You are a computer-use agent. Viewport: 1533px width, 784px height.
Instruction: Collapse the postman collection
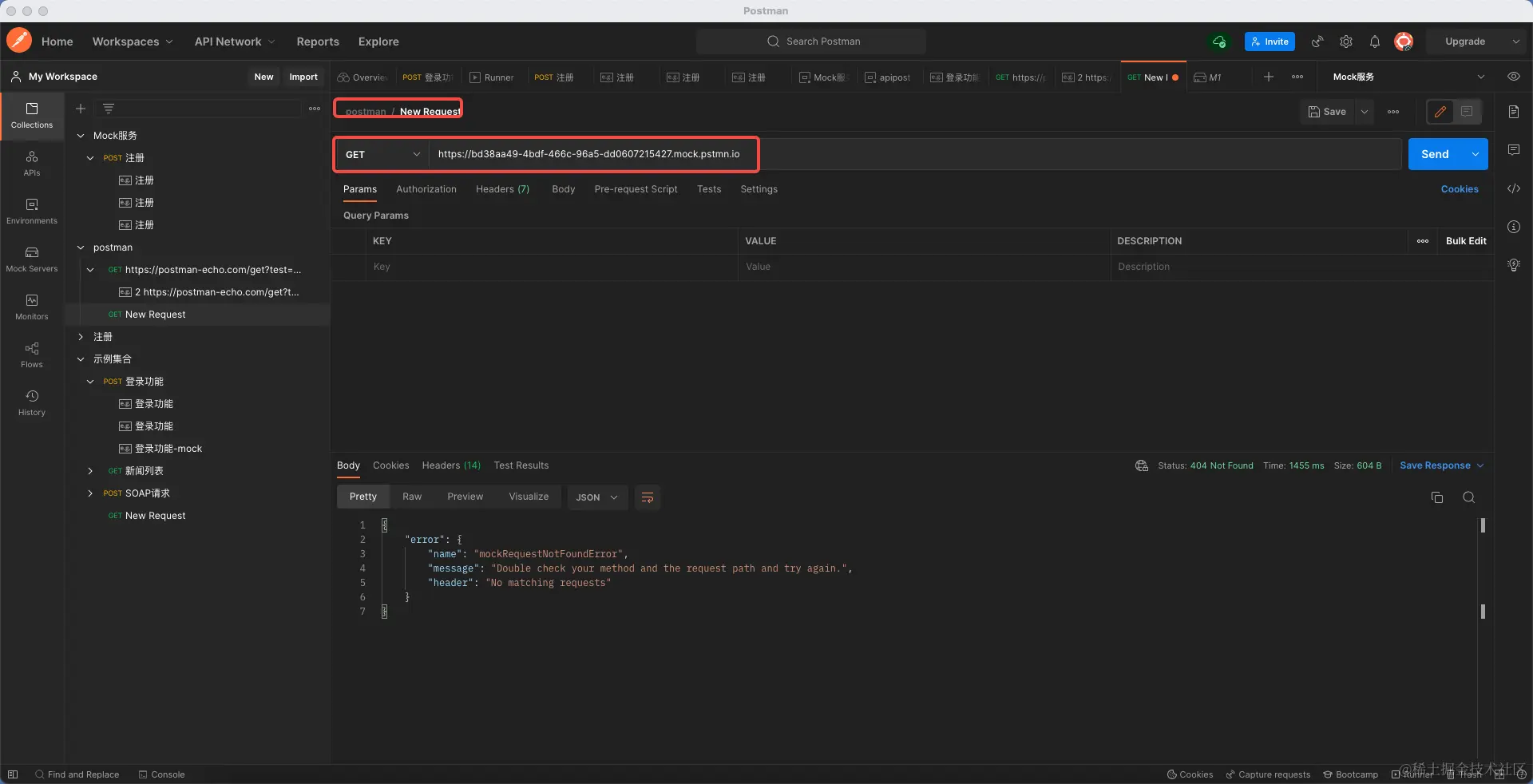(x=81, y=247)
